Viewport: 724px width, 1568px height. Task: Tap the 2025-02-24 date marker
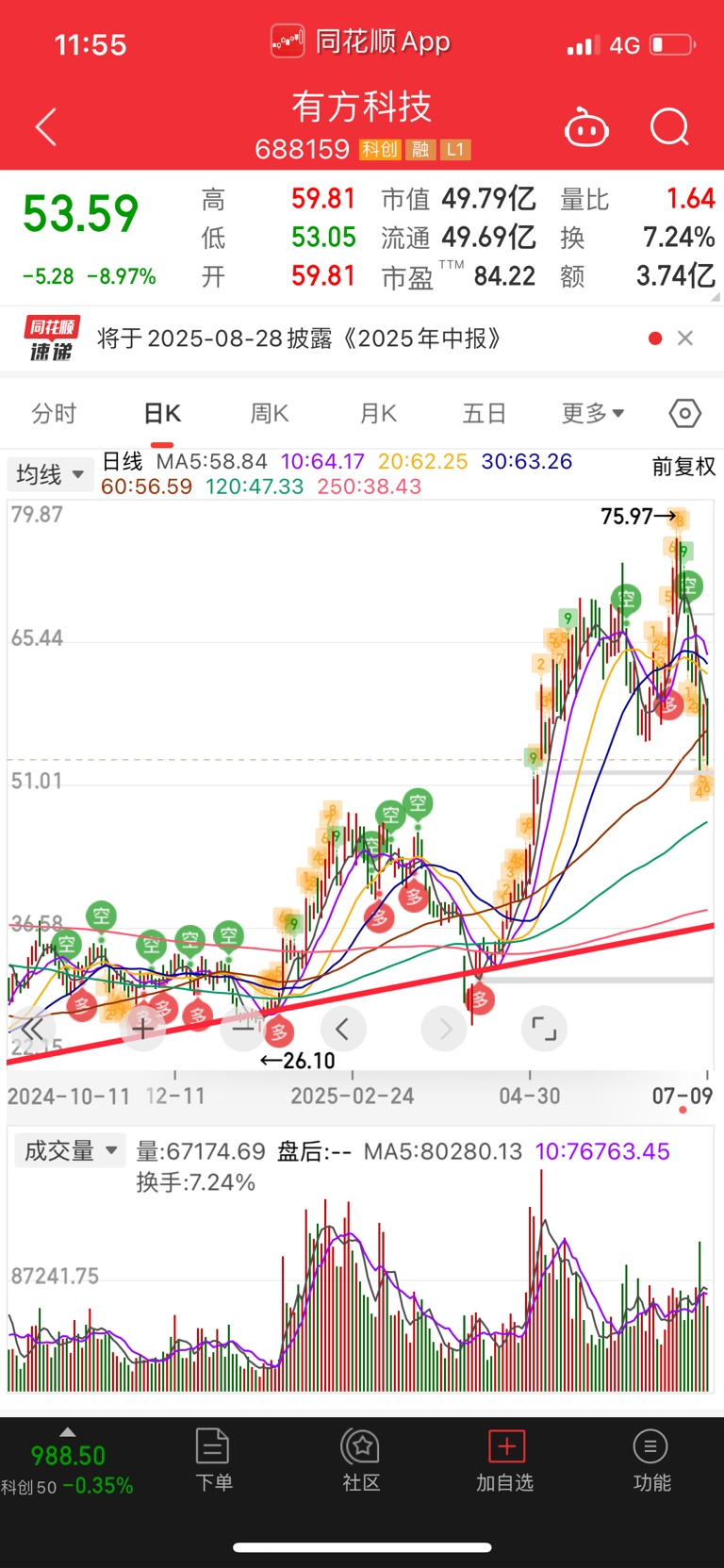[353, 1096]
